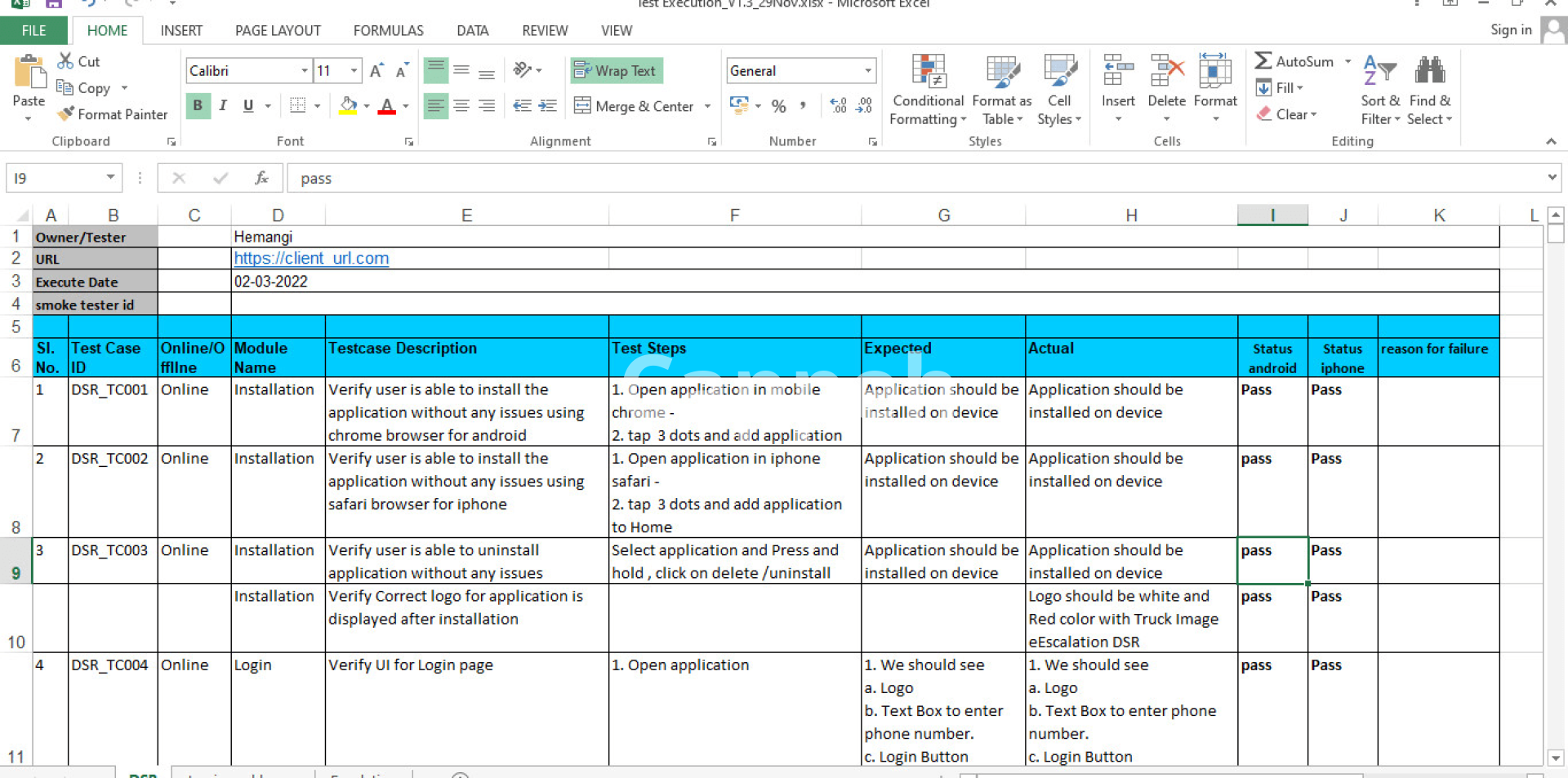Click the formula bar containing pass

click(x=898, y=178)
